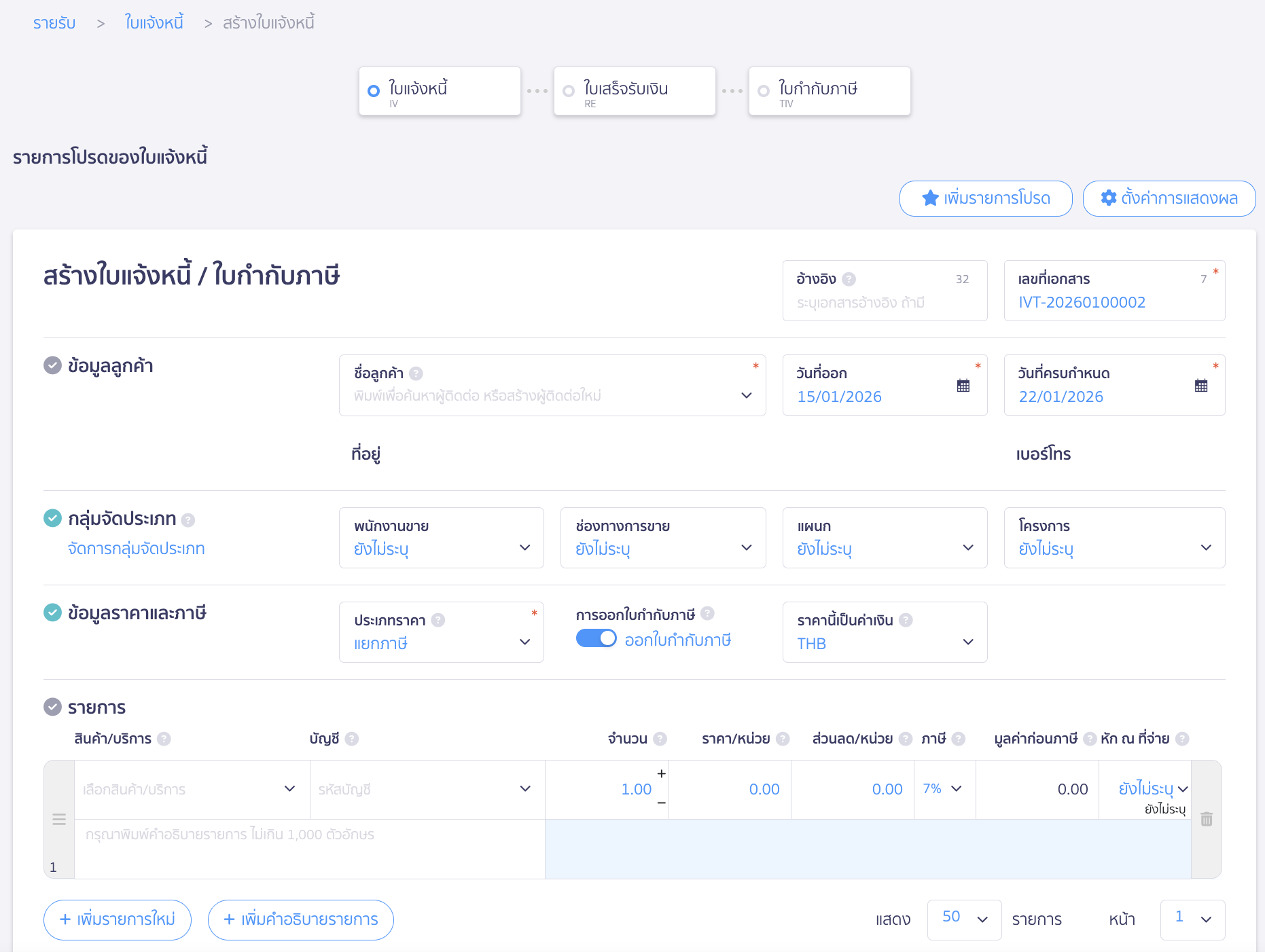Click help icon next to อ้างอิง
Image resolution: width=1265 pixels, height=952 pixels.
pos(849,279)
